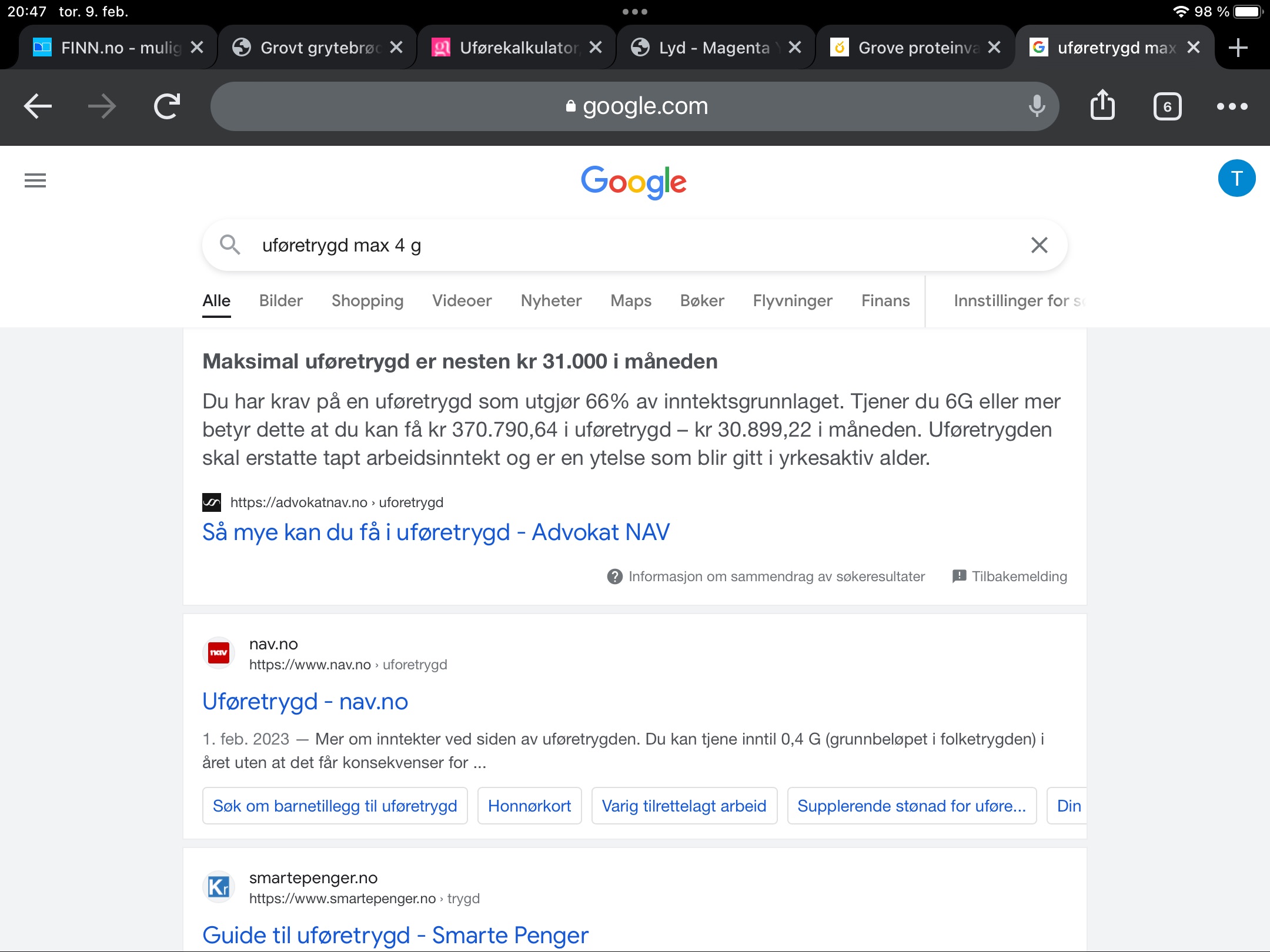The height and width of the screenshot is (952, 1270).
Task: Open Google hamburger menu
Action: point(35,180)
